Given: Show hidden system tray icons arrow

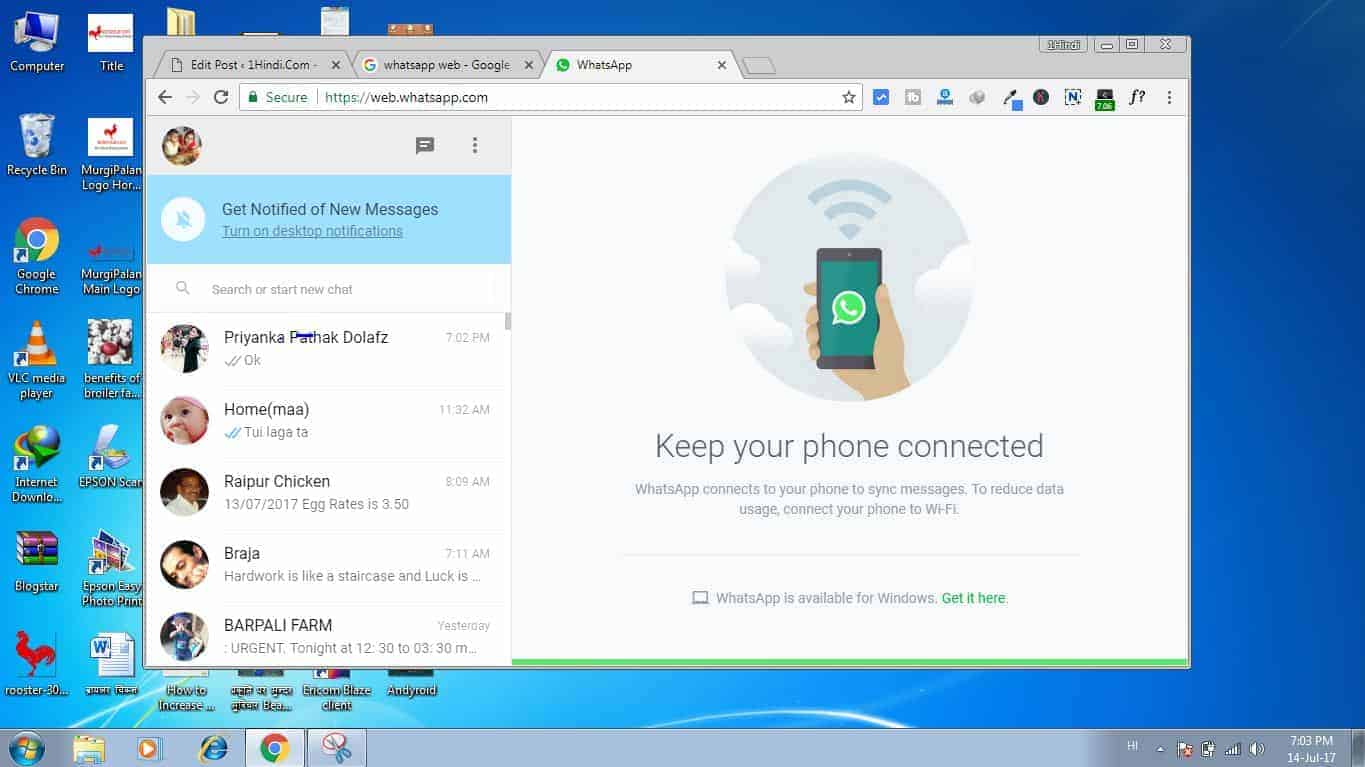Looking at the screenshot, I should [x=1160, y=748].
